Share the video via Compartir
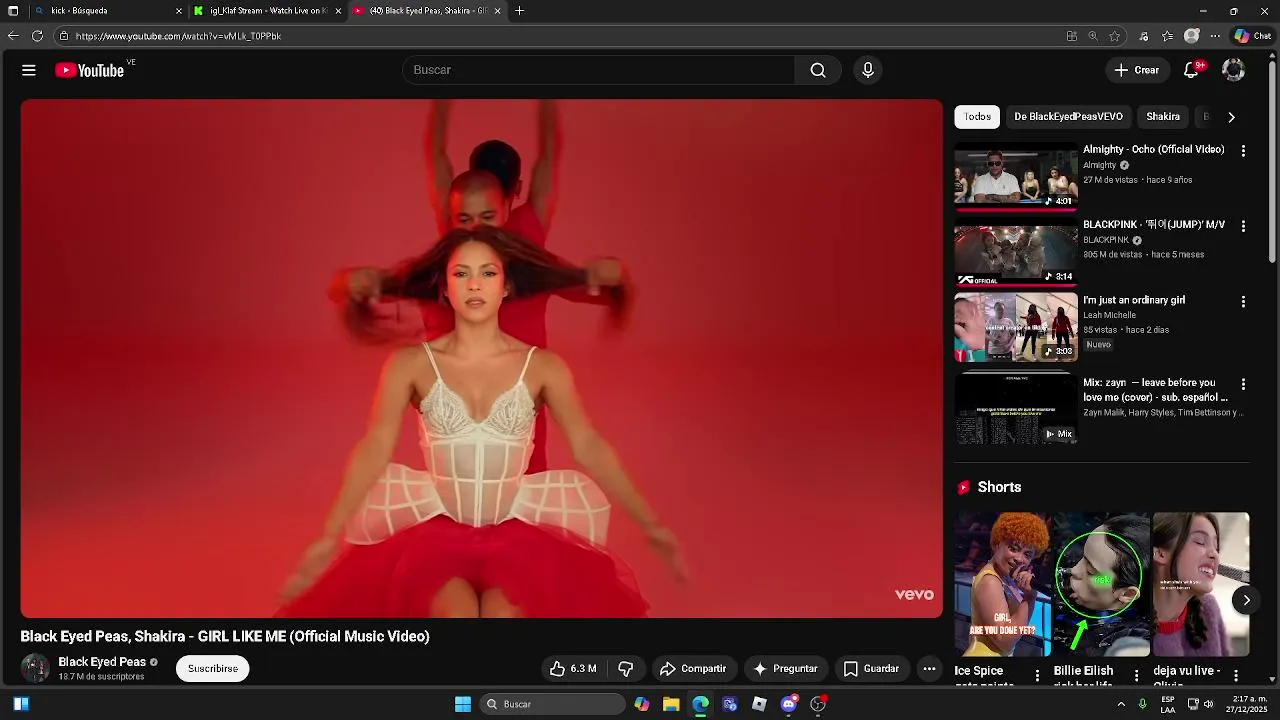Screen dimensions: 1280x720 coord(692,669)
